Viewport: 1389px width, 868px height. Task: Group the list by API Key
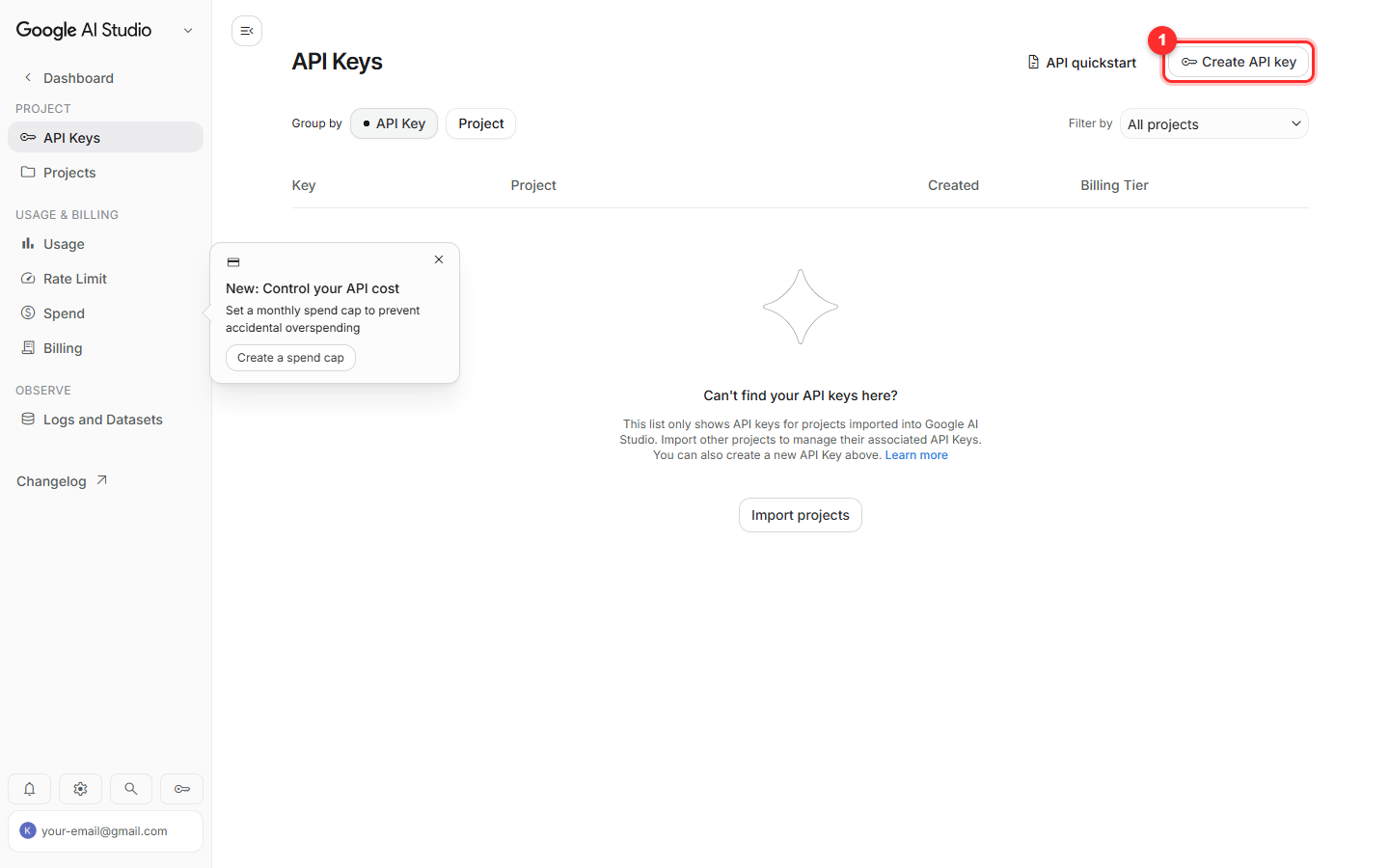coord(394,123)
